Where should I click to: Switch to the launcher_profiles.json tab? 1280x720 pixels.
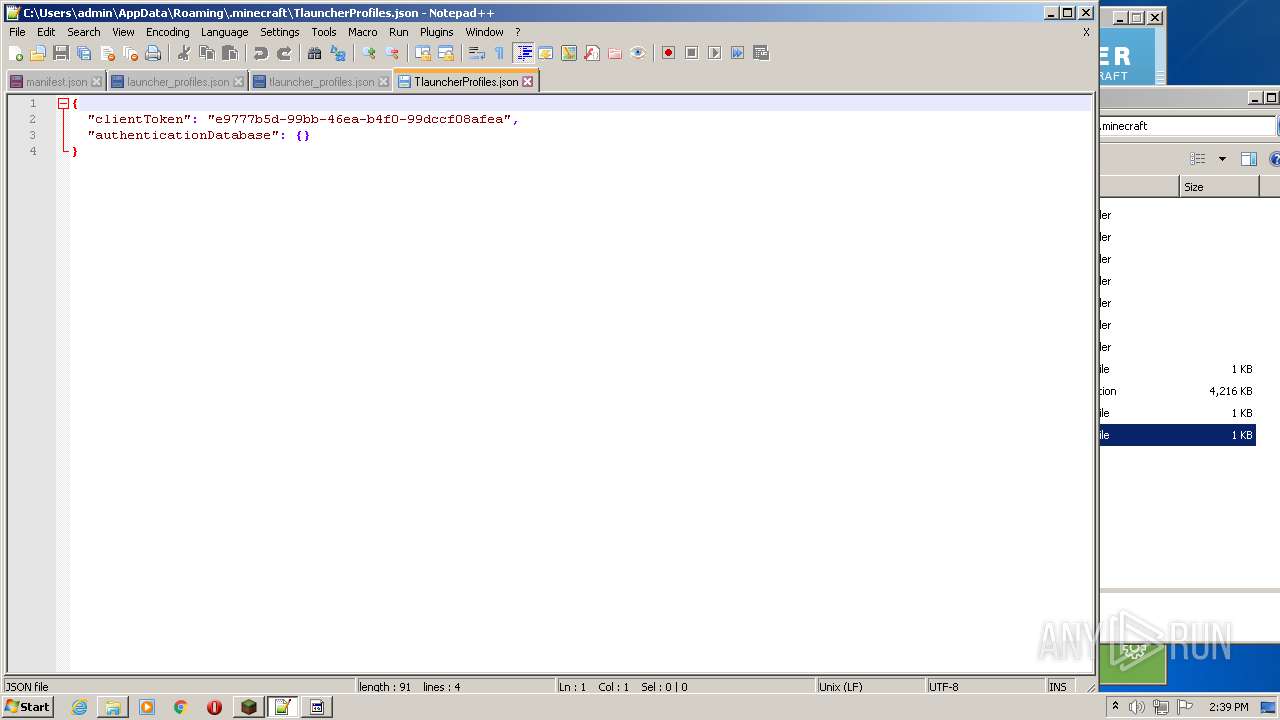pyautogui.click(x=178, y=82)
